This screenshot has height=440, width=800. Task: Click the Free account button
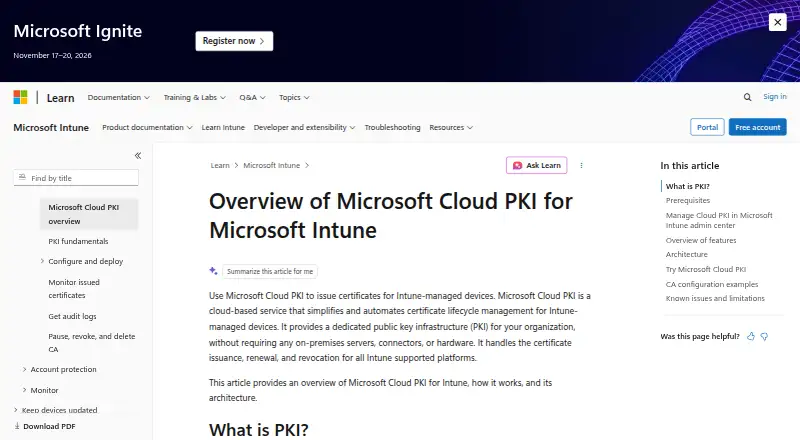point(758,127)
